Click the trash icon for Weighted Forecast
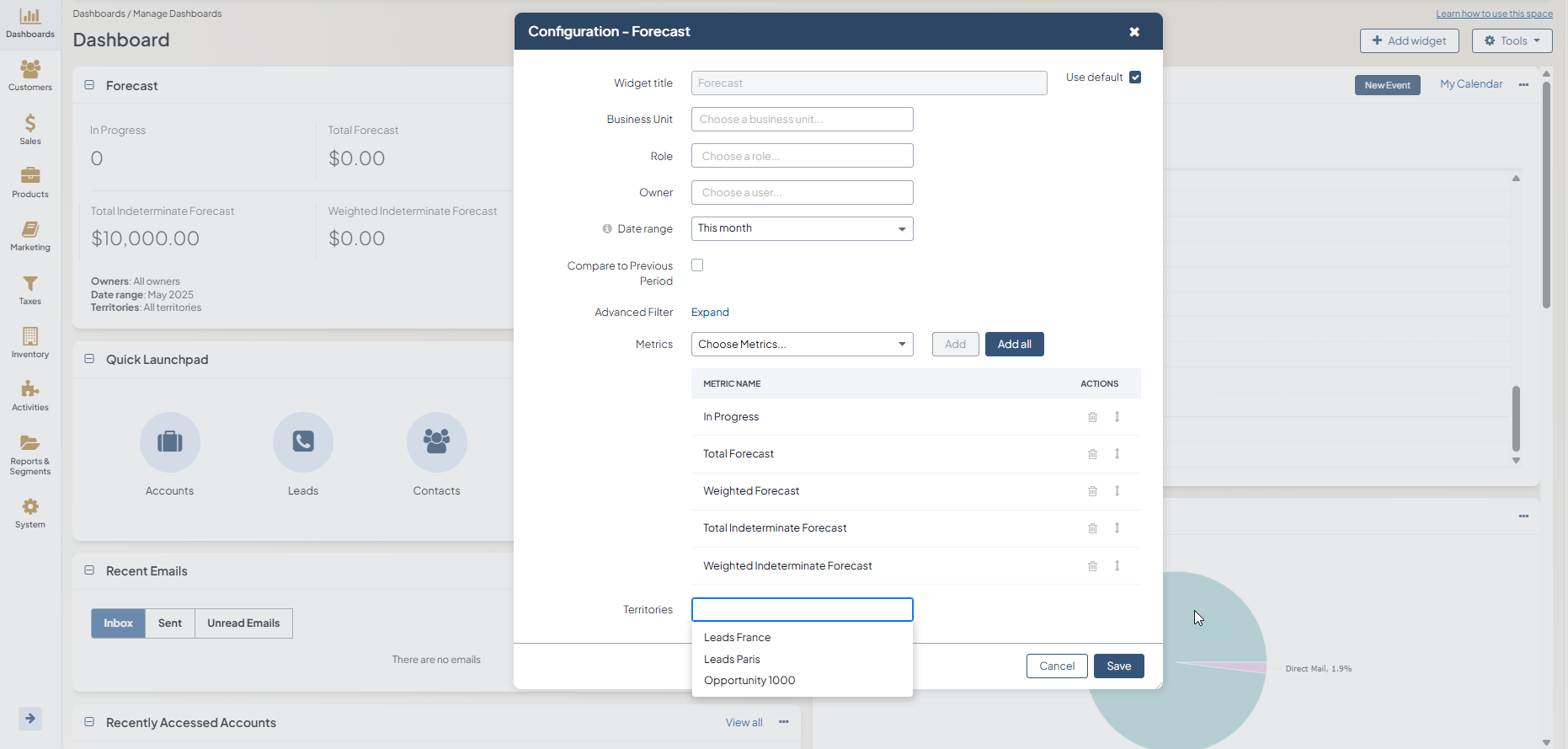Viewport: 1568px width, 749px height. (1092, 491)
